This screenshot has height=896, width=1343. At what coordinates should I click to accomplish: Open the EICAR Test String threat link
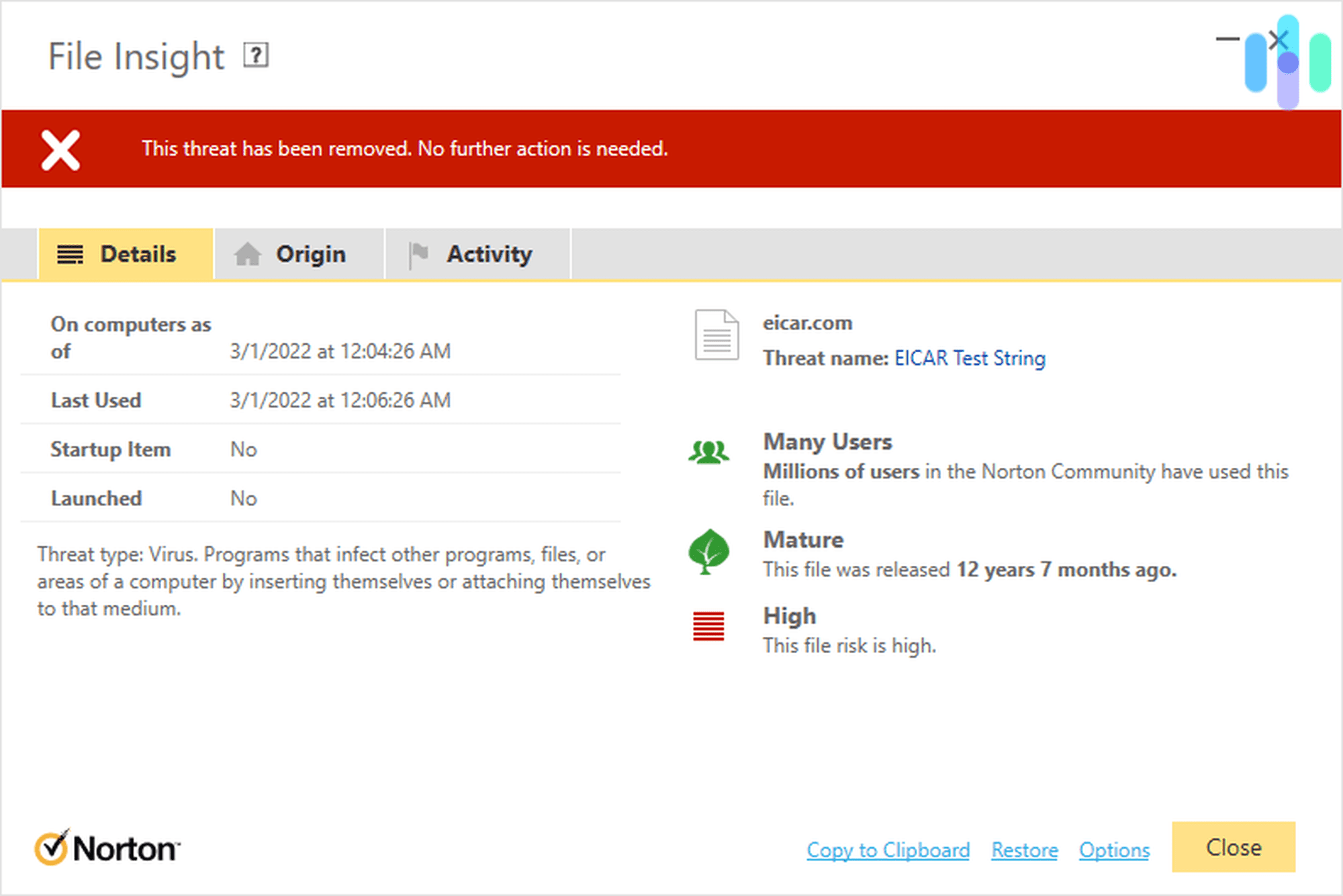969,358
